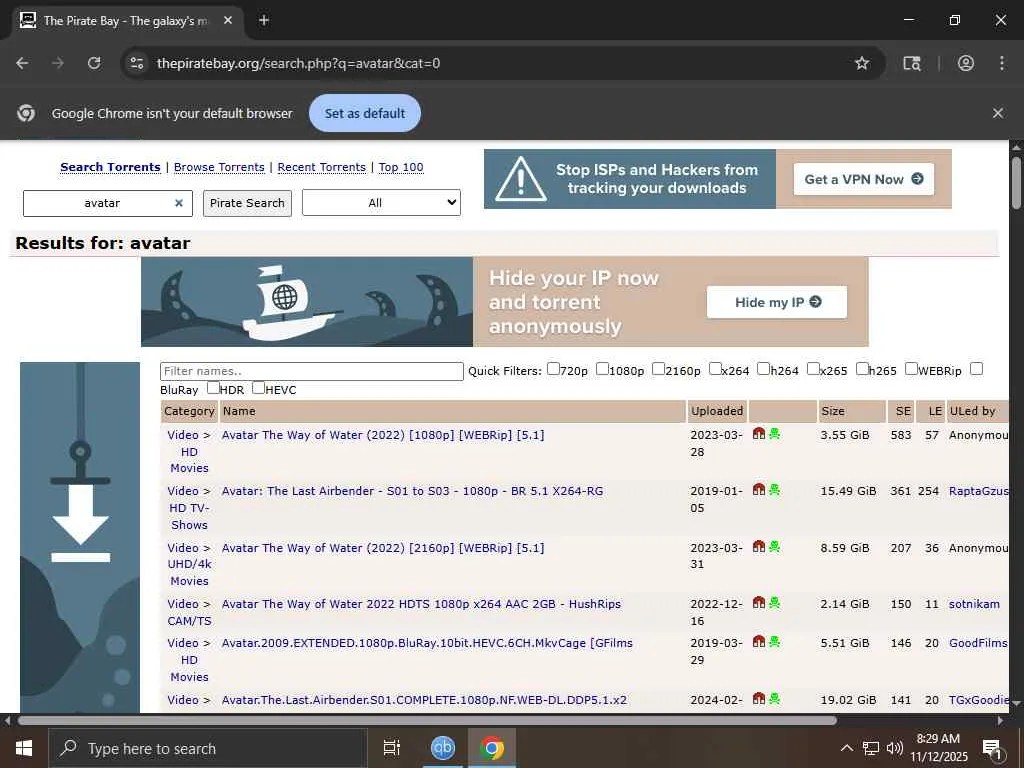Open Google Lens search icon
The width and height of the screenshot is (1024, 768).
(x=912, y=63)
